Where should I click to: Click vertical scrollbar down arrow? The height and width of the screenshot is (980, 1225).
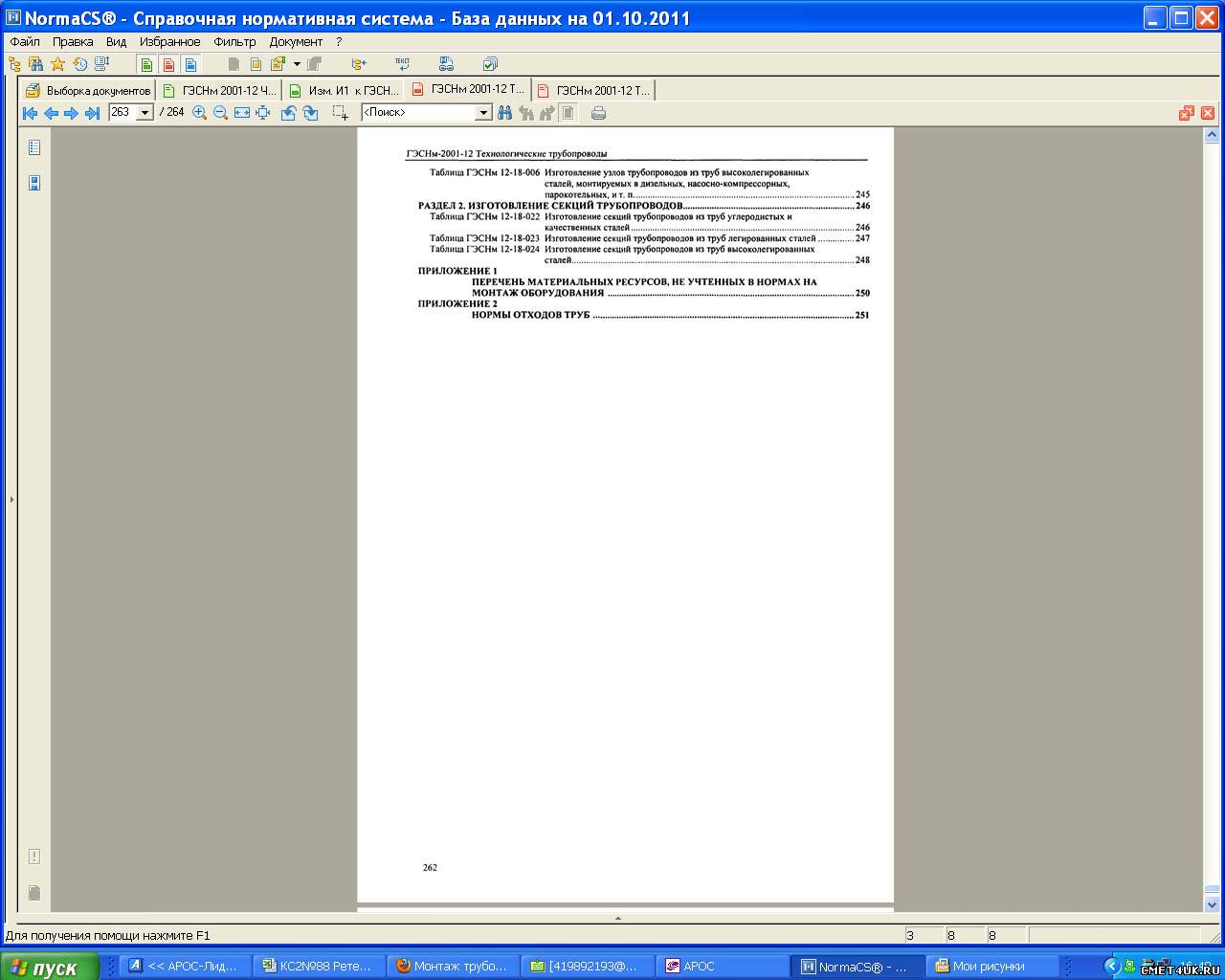tap(1212, 903)
